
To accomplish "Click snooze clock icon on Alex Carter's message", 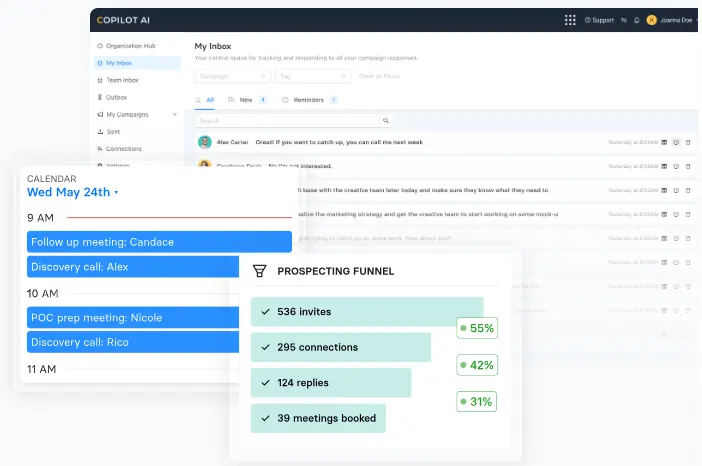I will tap(676, 142).
